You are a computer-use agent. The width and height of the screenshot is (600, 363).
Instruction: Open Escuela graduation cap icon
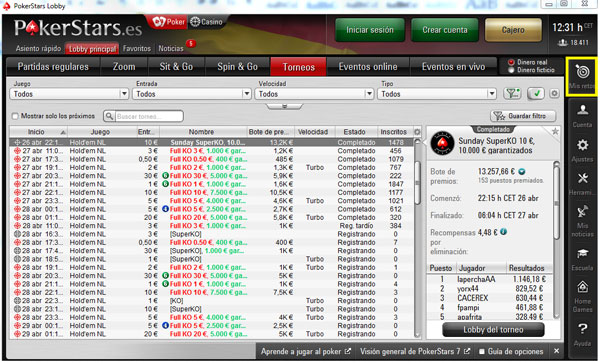tap(582, 254)
